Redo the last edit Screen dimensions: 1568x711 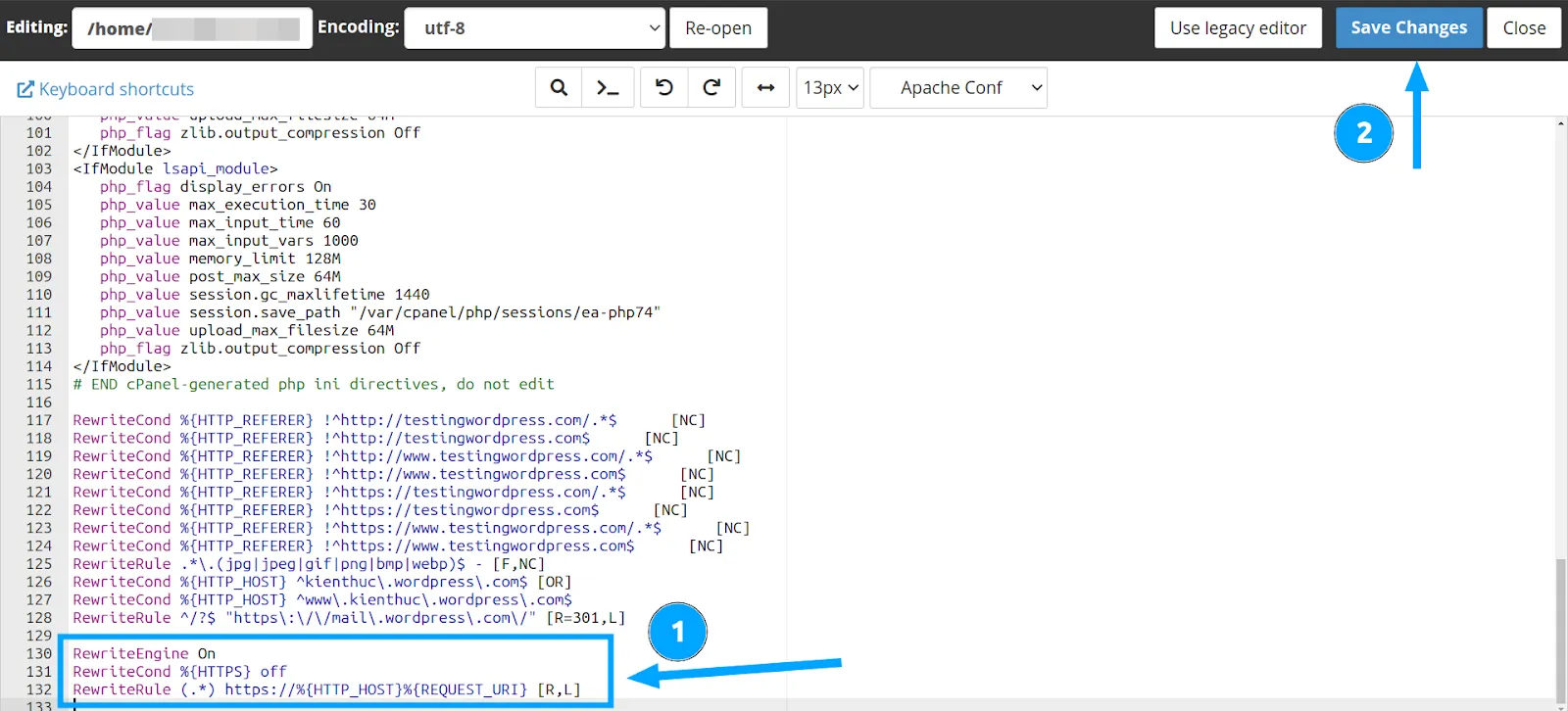711,87
